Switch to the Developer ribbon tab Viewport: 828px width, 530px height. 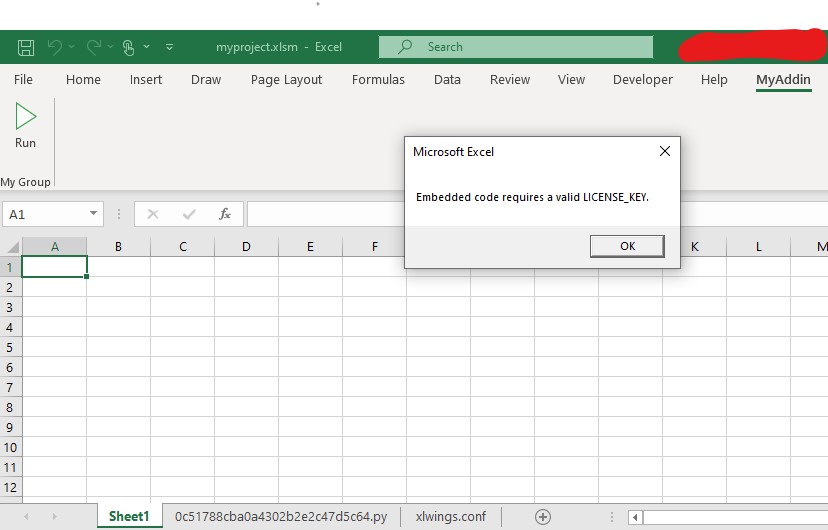coord(643,80)
